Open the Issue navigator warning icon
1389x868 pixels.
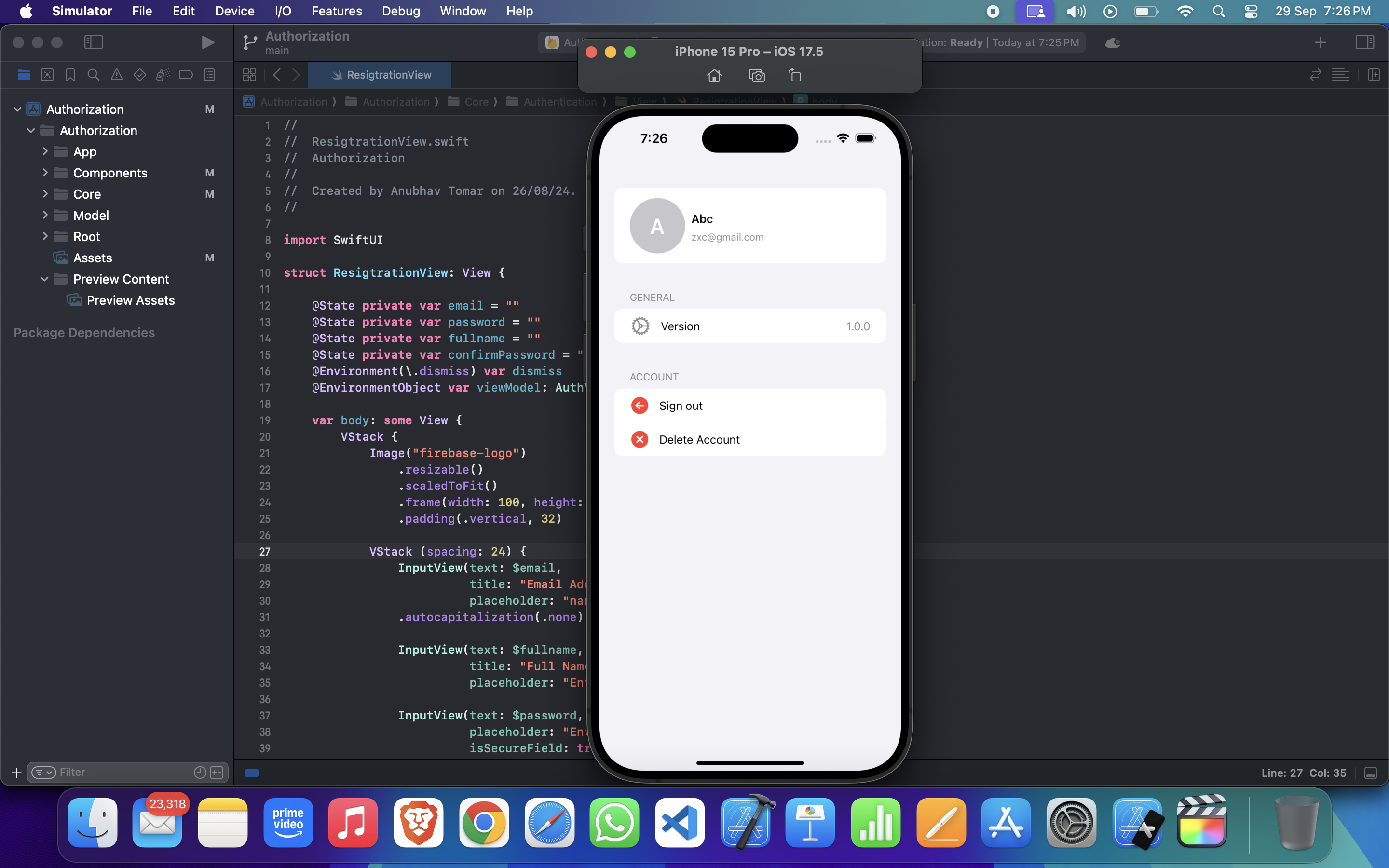117,75
